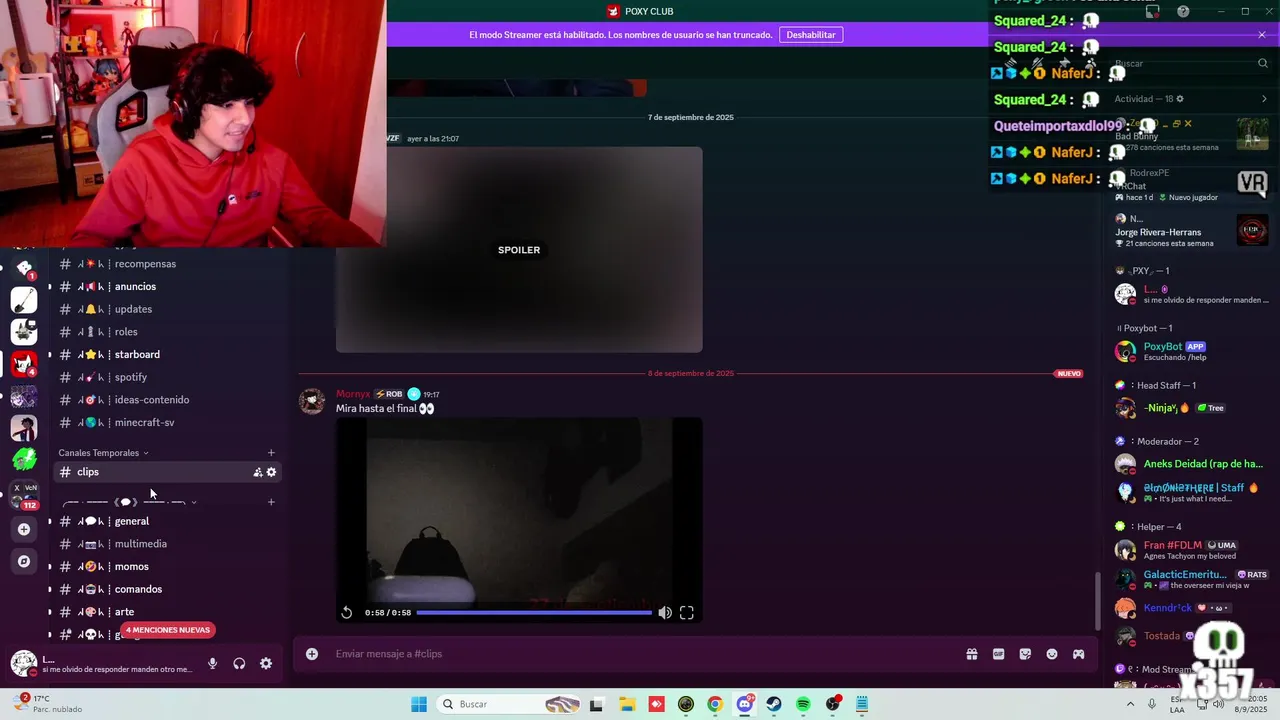Image resolution: width=1280 pixels, height=720 pixels.
Task: Select the clips channel
Action: coord(168,472)
